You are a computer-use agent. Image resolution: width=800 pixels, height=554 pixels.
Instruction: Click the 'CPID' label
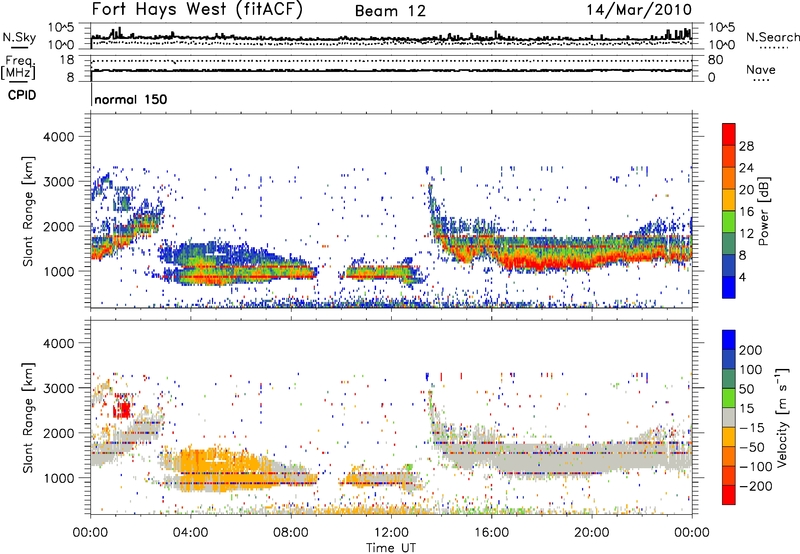pos(22,95)
